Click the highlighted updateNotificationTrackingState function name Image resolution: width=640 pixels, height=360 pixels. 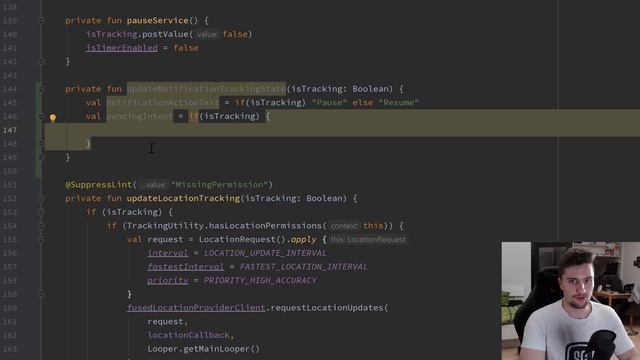click(x=206, y=89)
